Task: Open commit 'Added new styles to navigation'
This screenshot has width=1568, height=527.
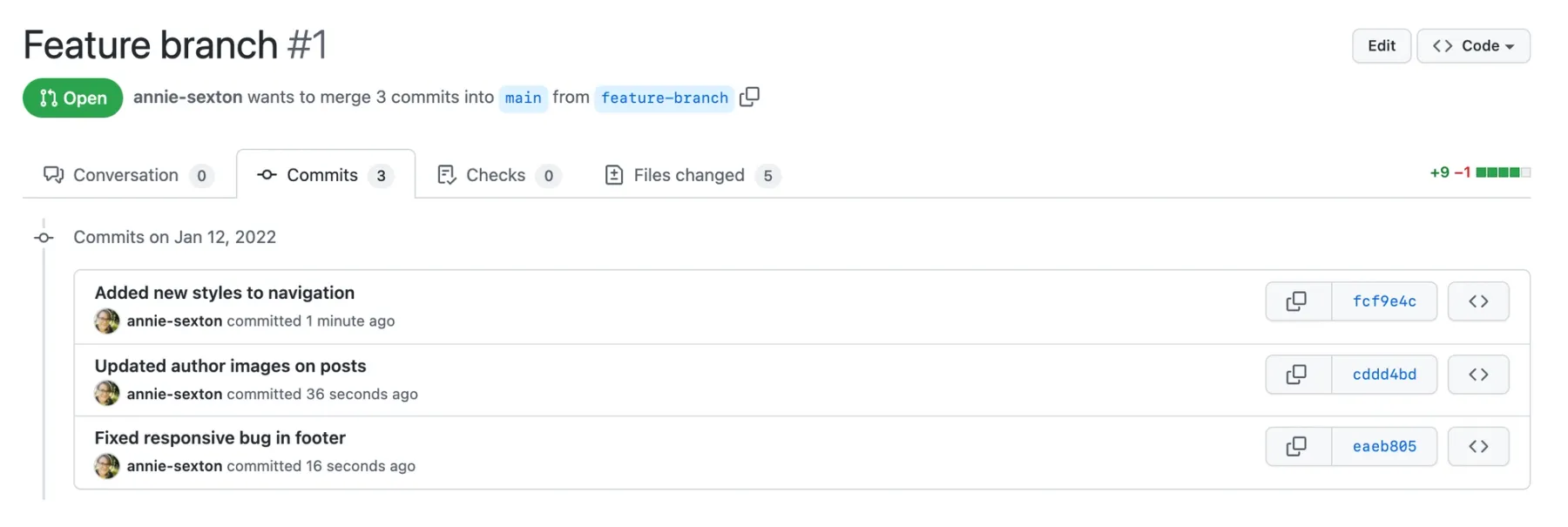Action: [x=224, y=293]
